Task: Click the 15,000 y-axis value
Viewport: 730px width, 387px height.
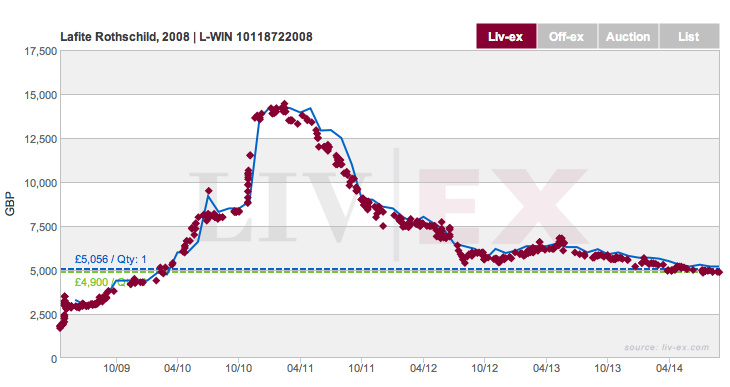Action: point(41,95)
